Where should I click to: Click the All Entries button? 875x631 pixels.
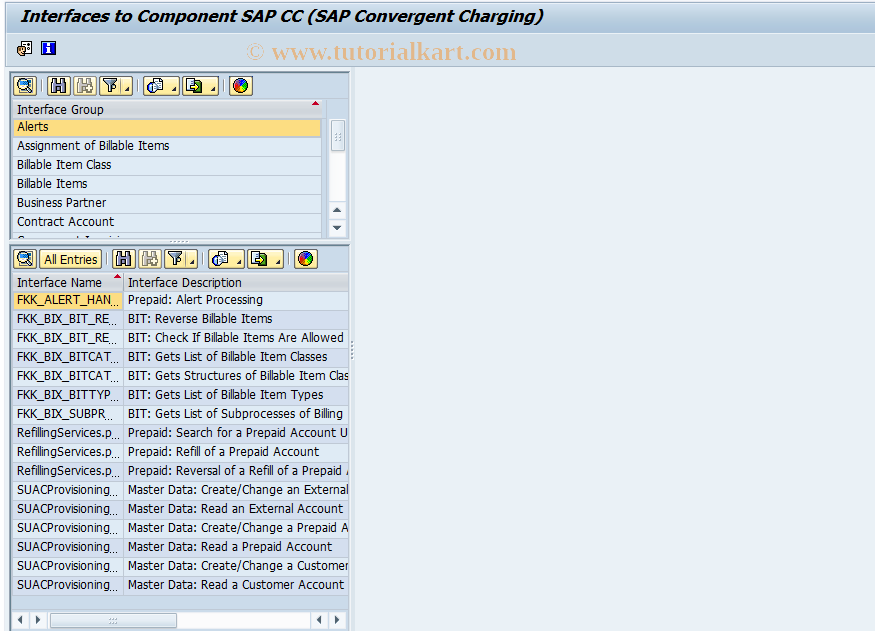pos(71,259)
